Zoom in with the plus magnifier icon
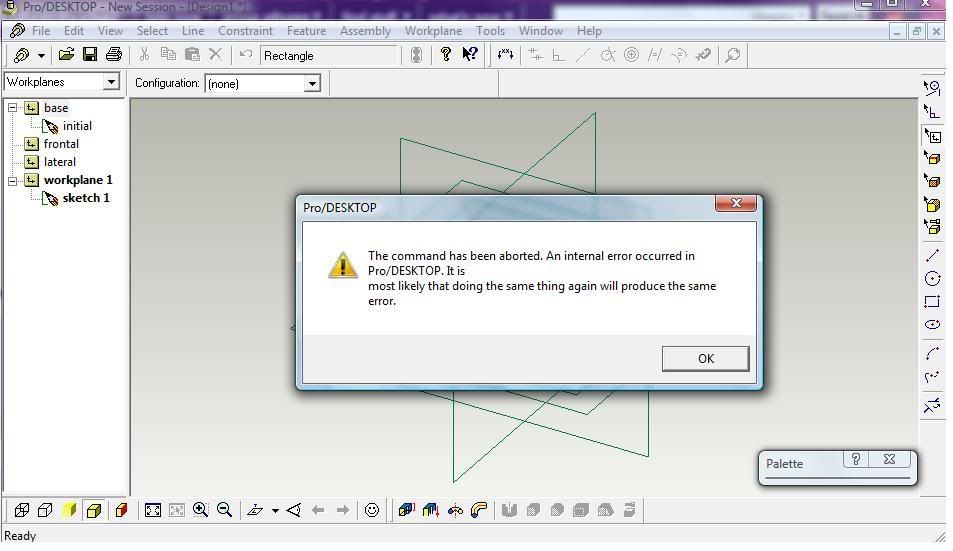 pyautogui.click(x=201, y=510)
